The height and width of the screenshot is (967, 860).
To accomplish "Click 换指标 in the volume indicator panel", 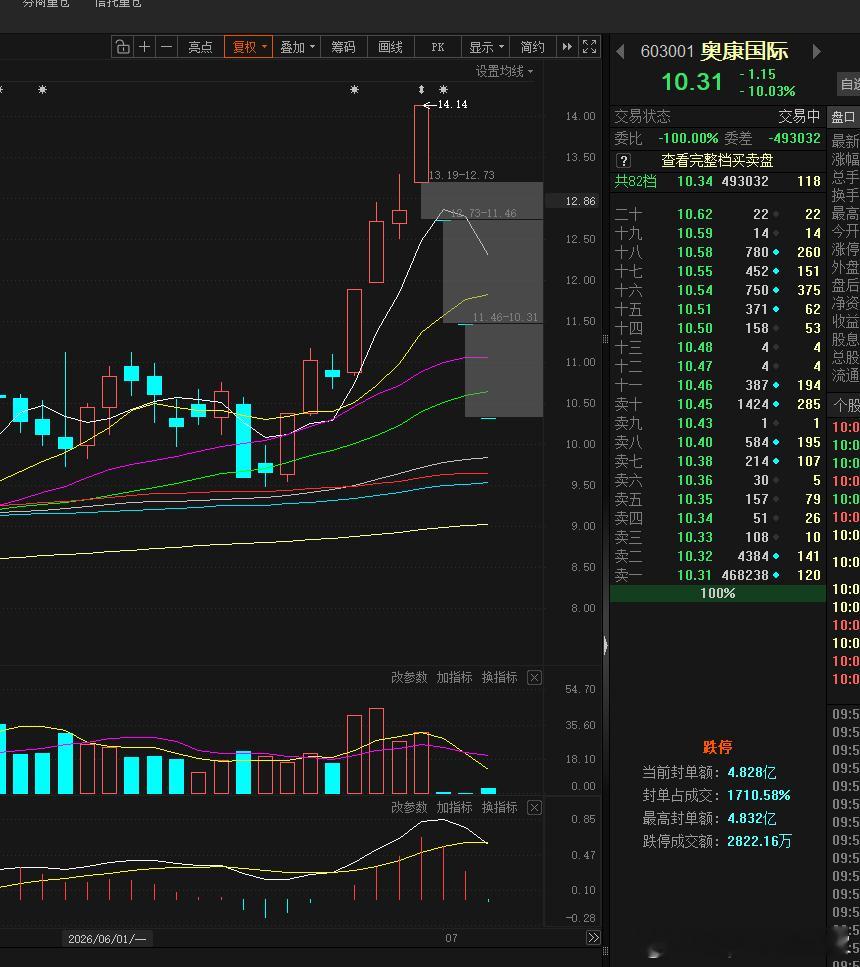I will (x=499, y=678).
